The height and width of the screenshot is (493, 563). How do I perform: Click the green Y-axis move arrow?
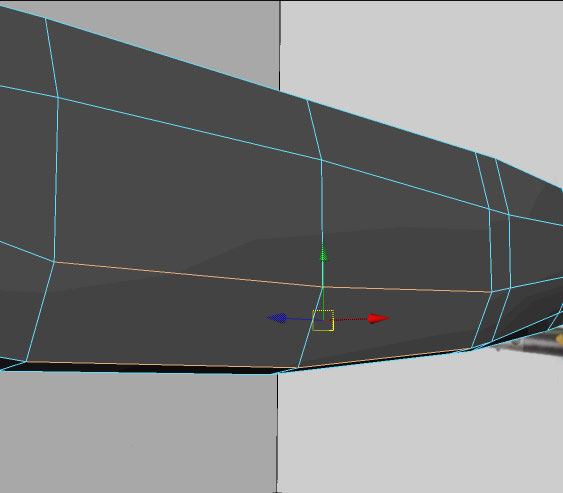coord(323,253)
